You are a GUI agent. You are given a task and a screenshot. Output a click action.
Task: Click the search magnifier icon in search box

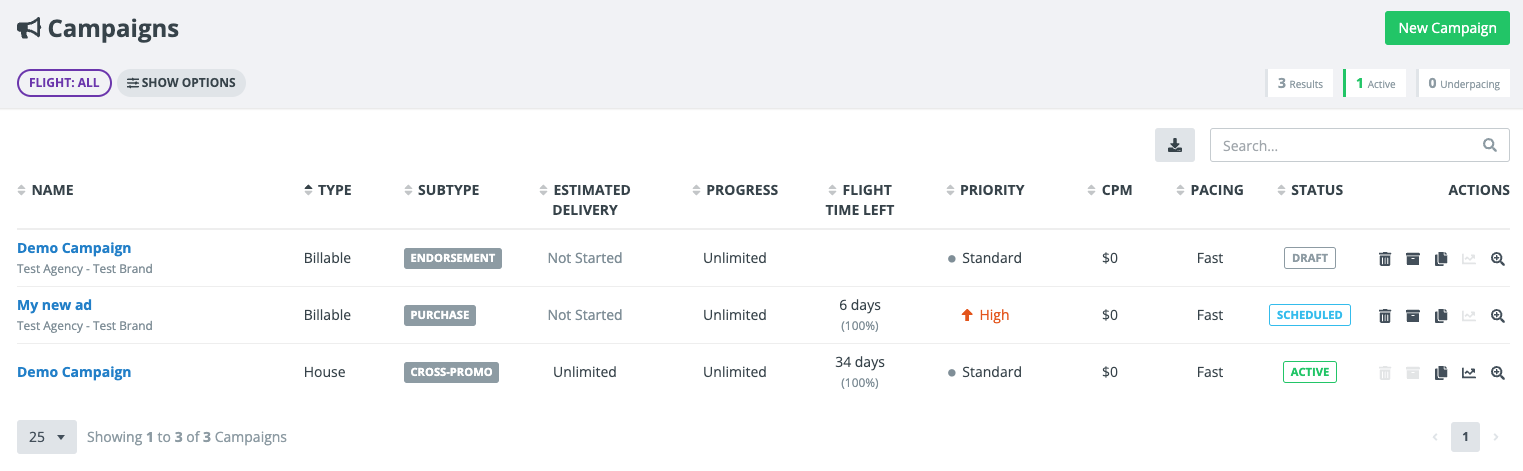1490,145
